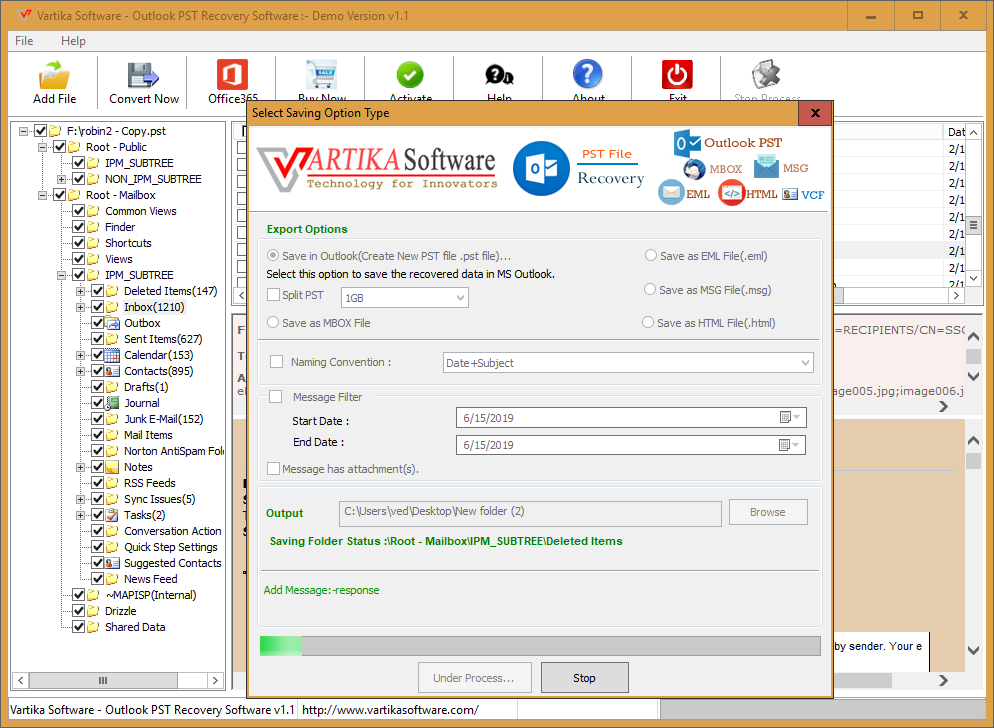This screenshot has height=728, width=994.
Task: Open the Office365 toolbar icon
Action: pos(232,76)
